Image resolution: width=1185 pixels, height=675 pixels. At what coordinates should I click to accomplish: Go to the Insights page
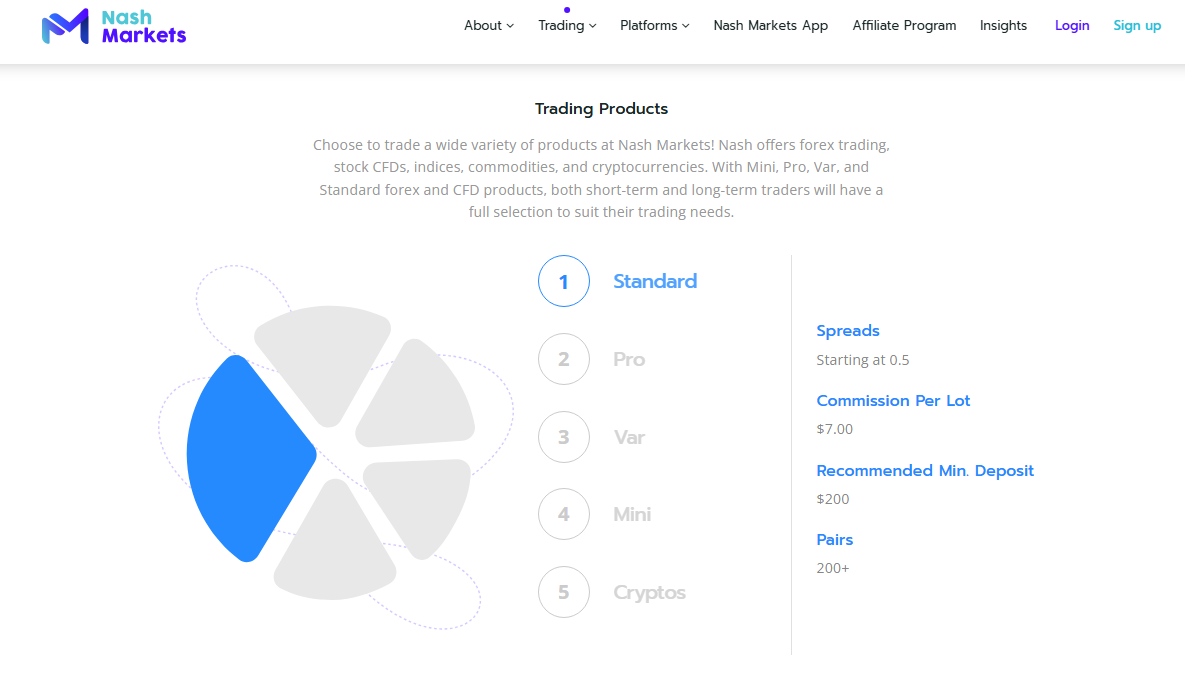[1003, 26]
